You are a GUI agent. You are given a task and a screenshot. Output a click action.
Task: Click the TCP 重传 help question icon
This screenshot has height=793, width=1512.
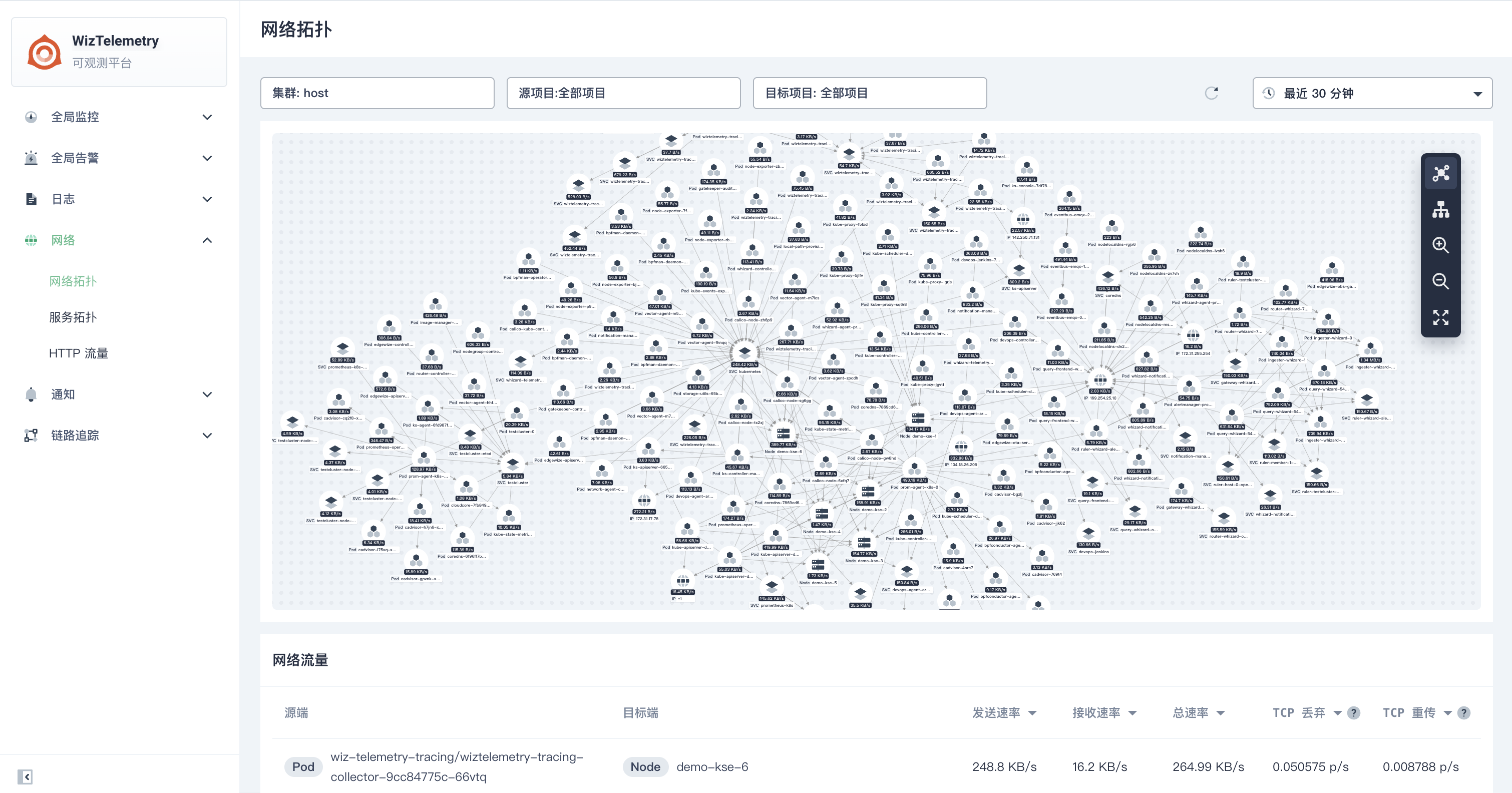pyautogui.click(x=1464, y=712)
